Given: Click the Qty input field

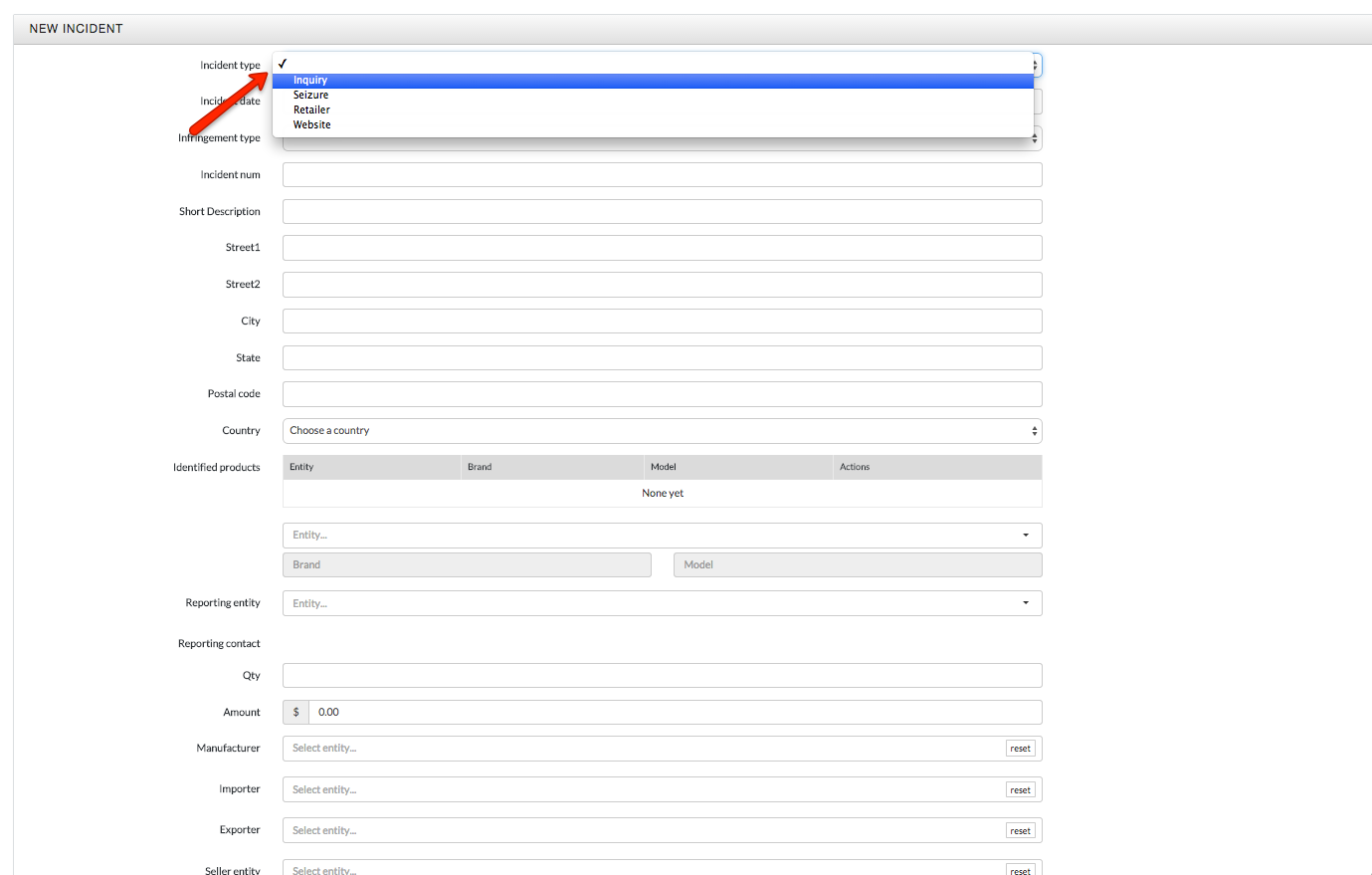Looking at the screenshot, I should coord(662,676).
